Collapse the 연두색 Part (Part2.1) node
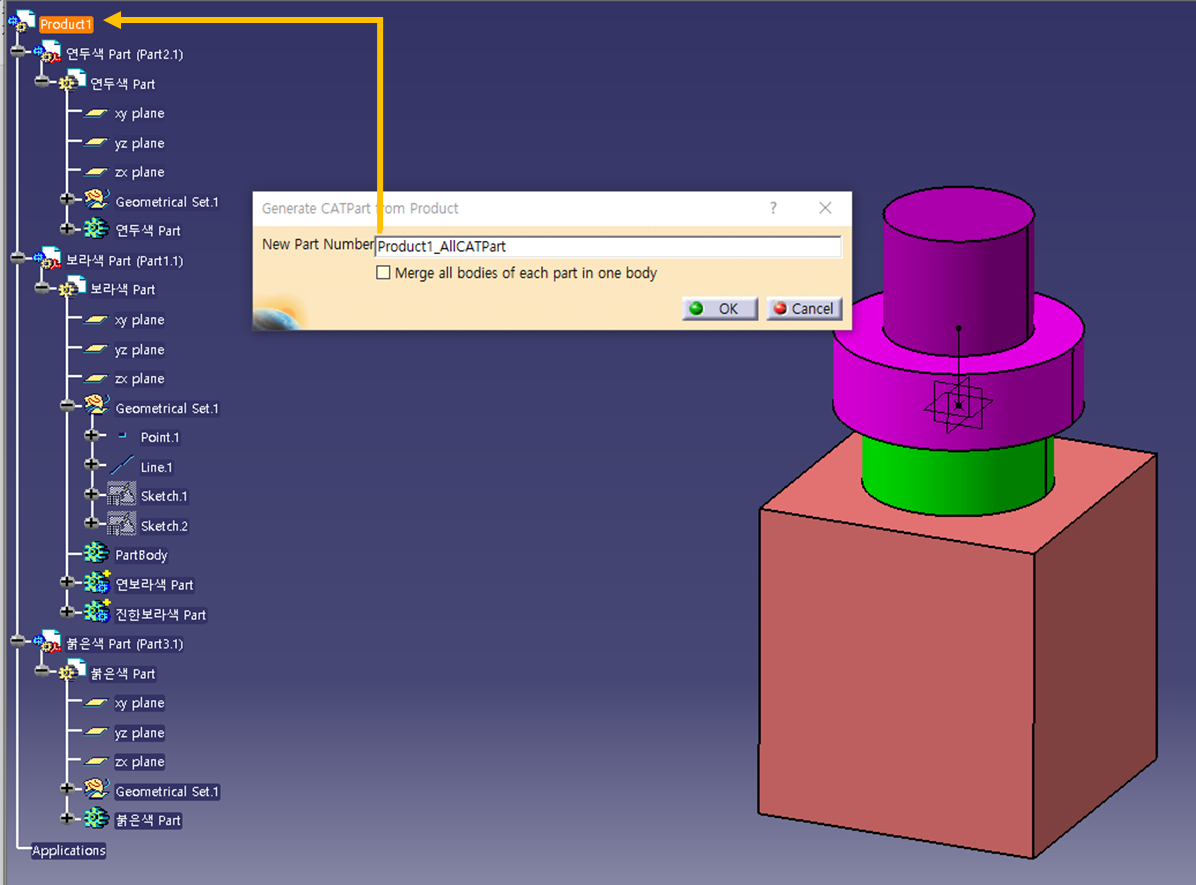1196x885 pixels. pos(18,51)
